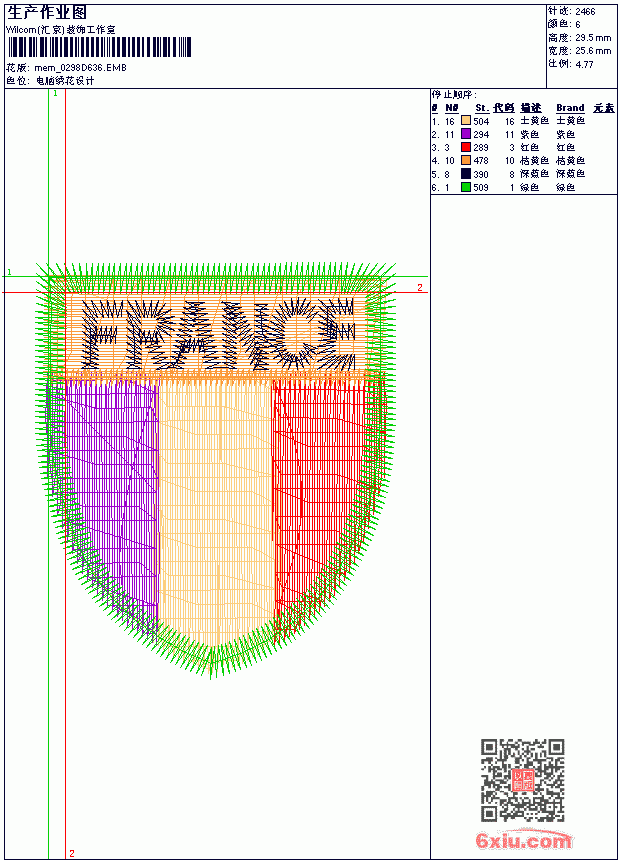Screen dimensions: 620x860
Task: Click the studio name Wilcom(汇京)装饰工作室
Action: pos(61,30)
